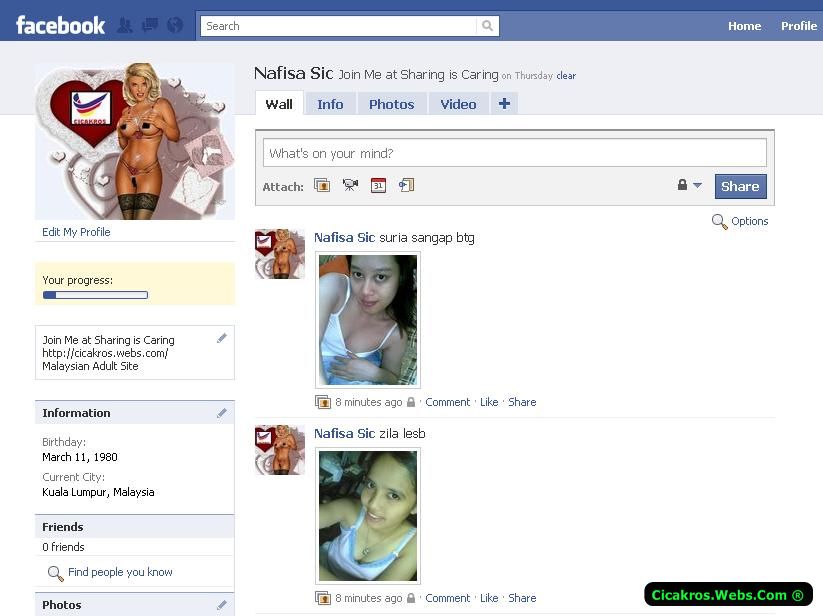Share the 'suria sangap btg' post

click(x=522, y=402)
